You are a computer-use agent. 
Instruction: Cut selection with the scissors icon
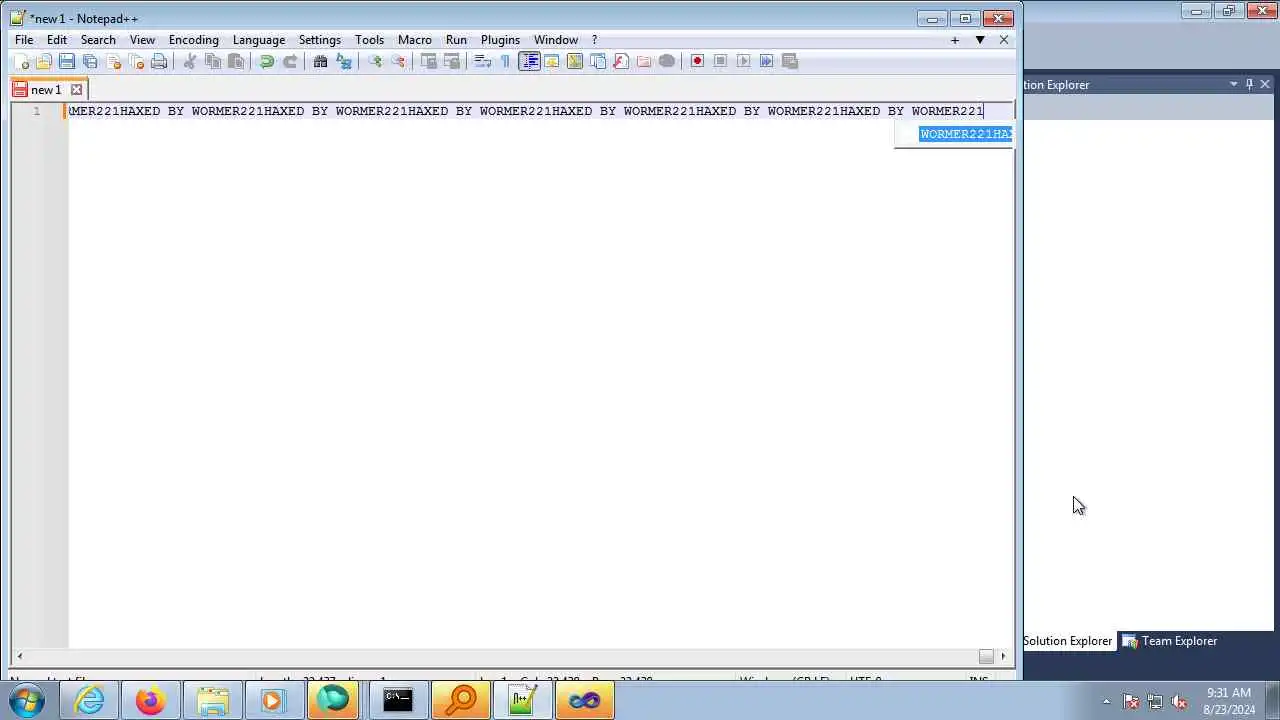click(190, 61)
